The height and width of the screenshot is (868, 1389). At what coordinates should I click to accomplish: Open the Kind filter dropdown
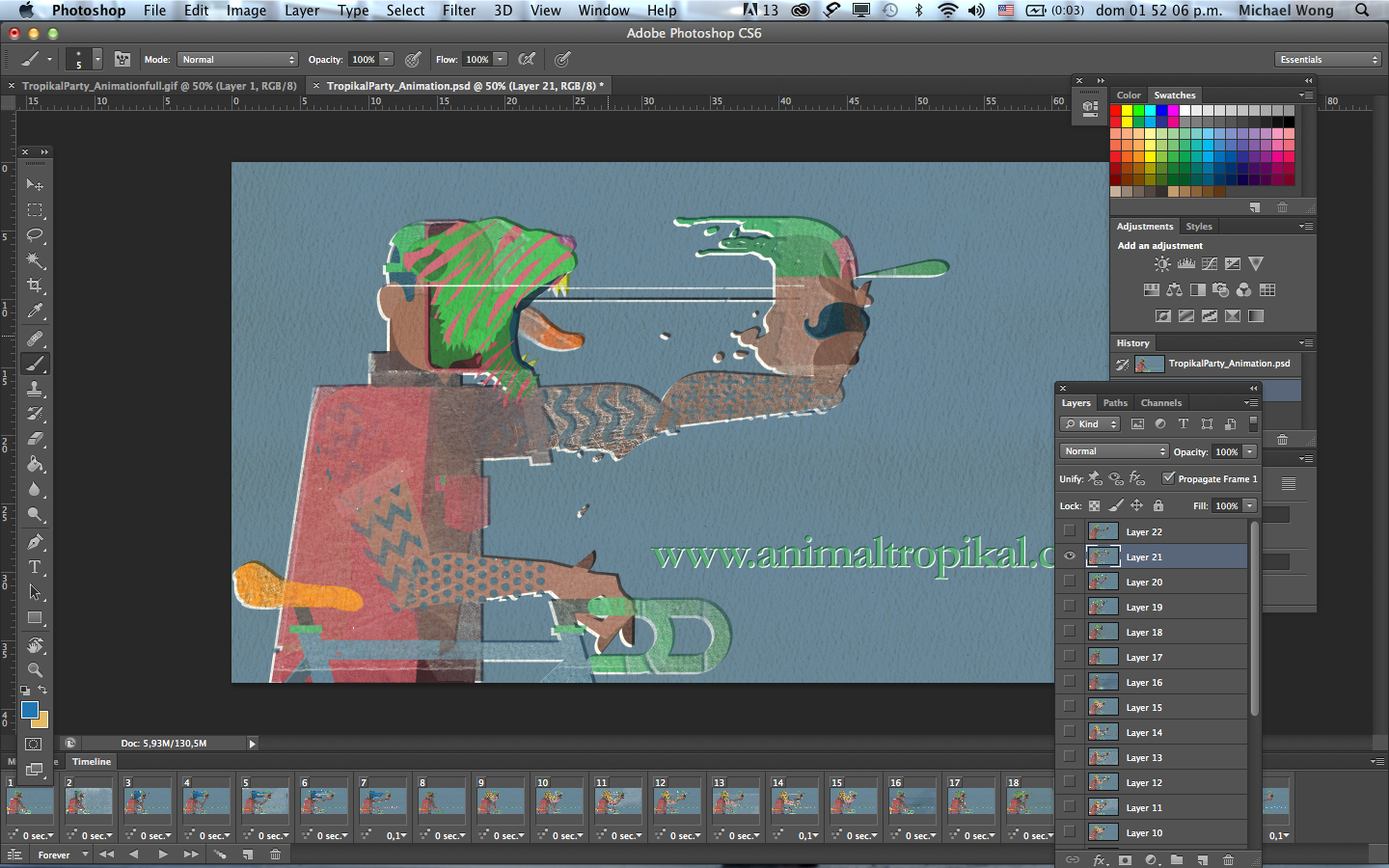tap(1090, 424)
